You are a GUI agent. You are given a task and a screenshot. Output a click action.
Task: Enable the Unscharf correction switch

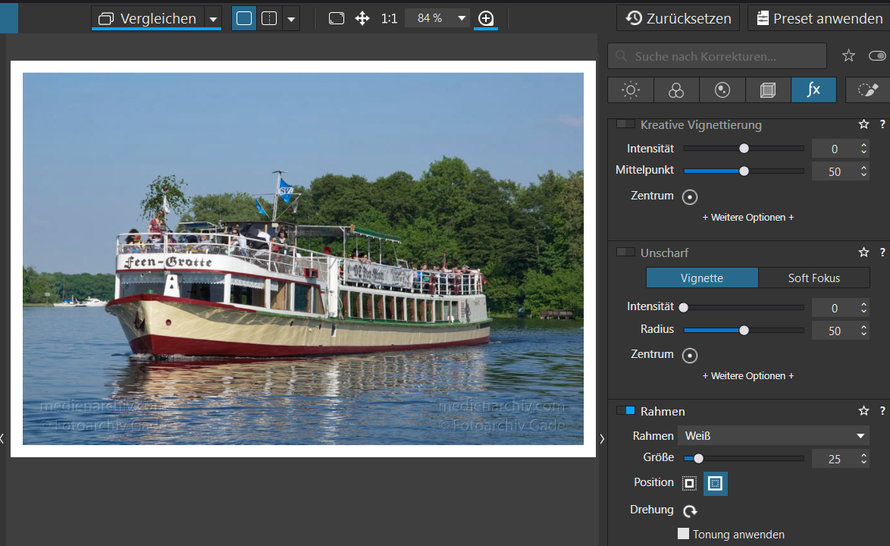pyautogui.click(x=626, y=252)
